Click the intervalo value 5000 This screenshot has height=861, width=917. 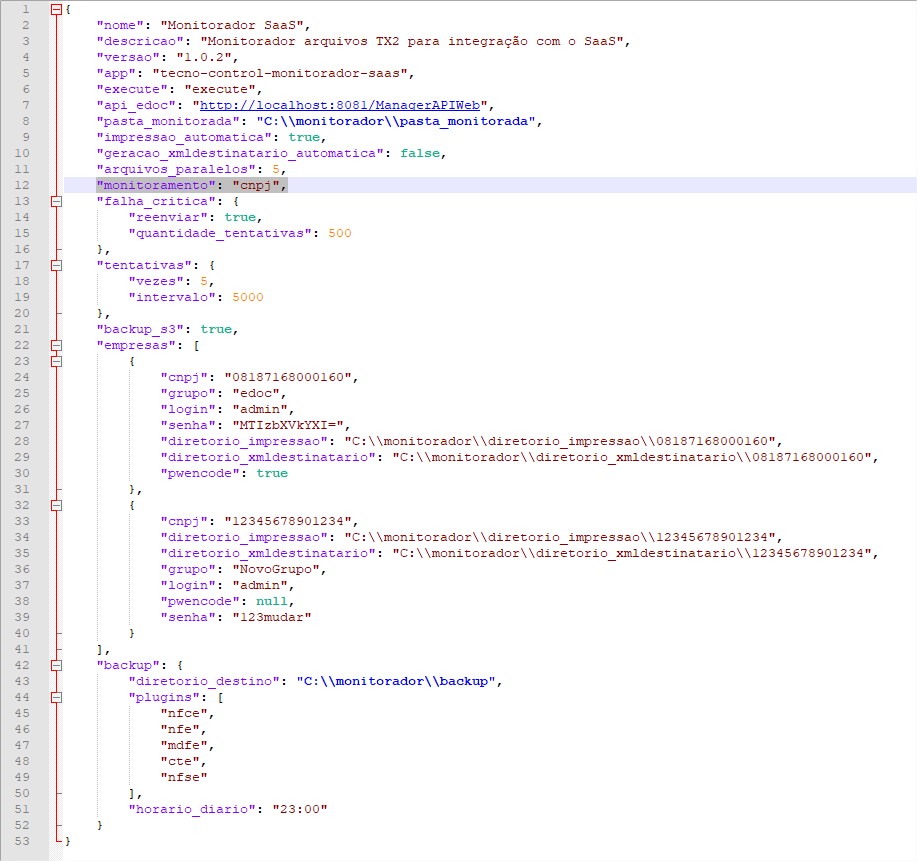point(248,297)
